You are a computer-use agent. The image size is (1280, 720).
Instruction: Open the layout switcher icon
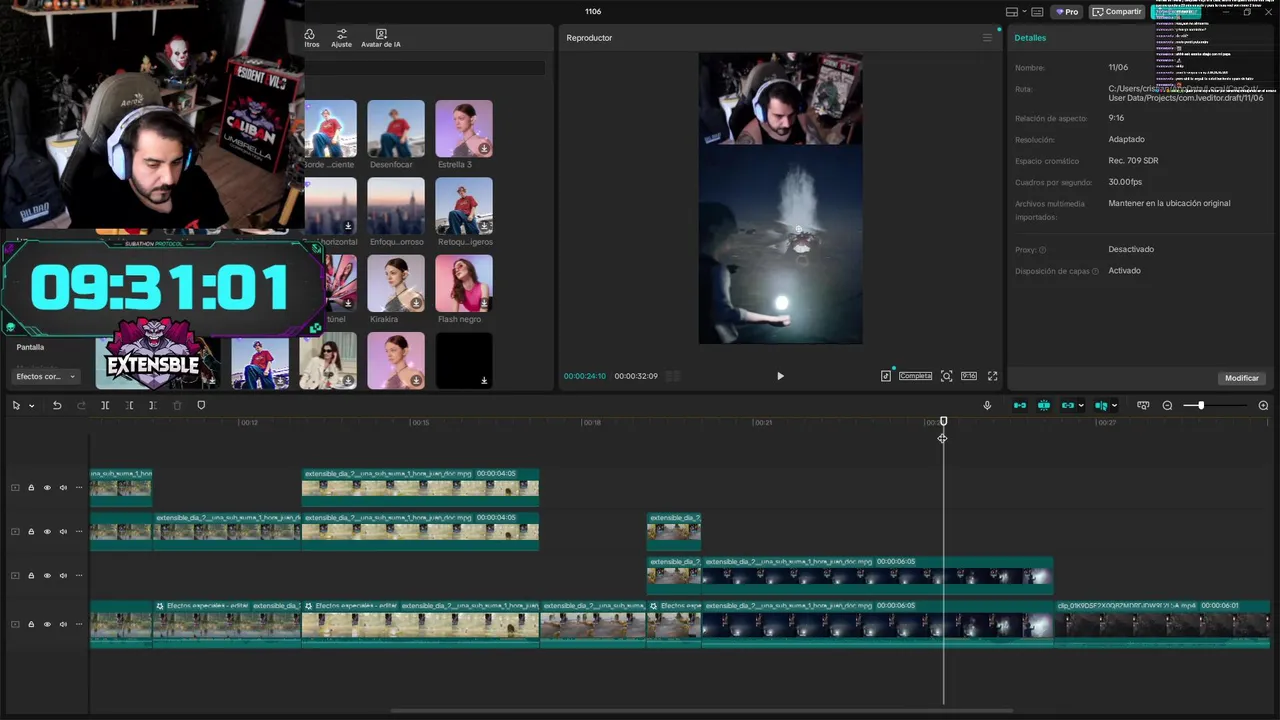click(x=1012, y=12)
